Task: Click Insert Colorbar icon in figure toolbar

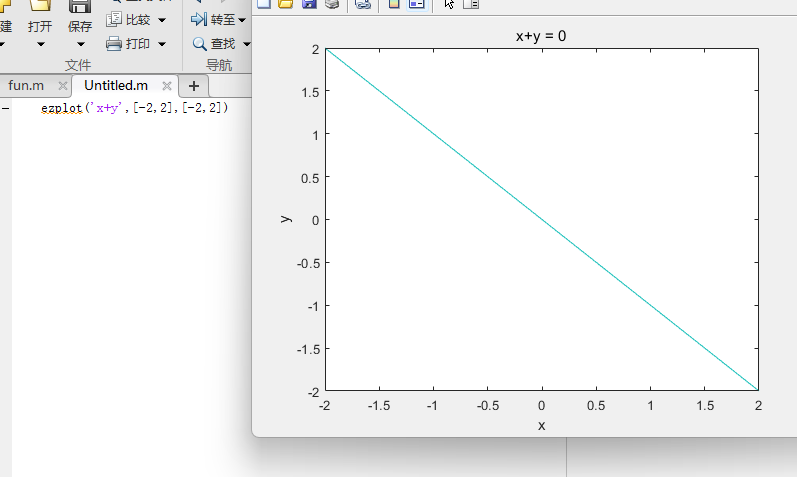Action: (x=394, y=4)
